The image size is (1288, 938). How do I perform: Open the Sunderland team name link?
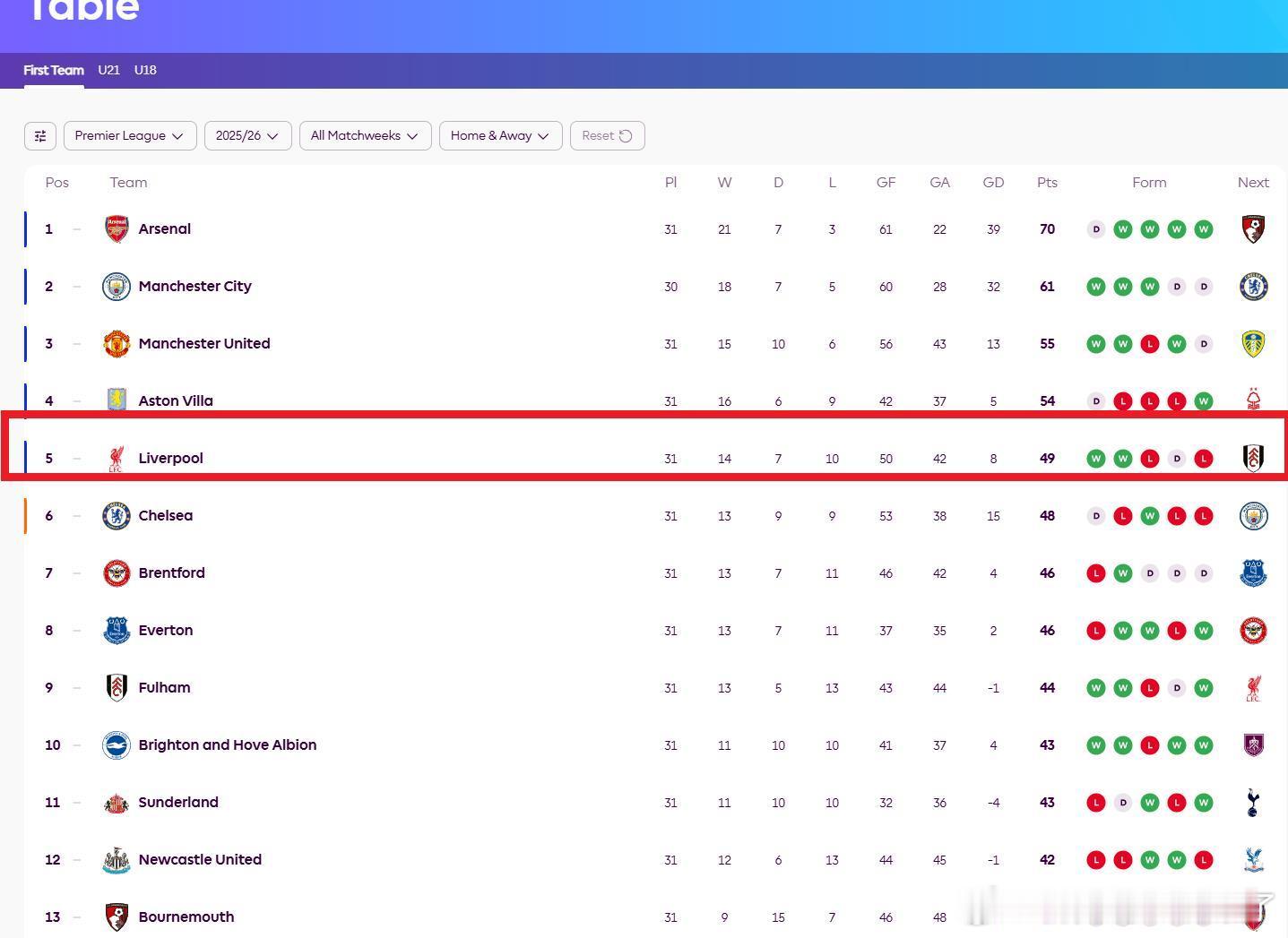(x=178, y=803)
